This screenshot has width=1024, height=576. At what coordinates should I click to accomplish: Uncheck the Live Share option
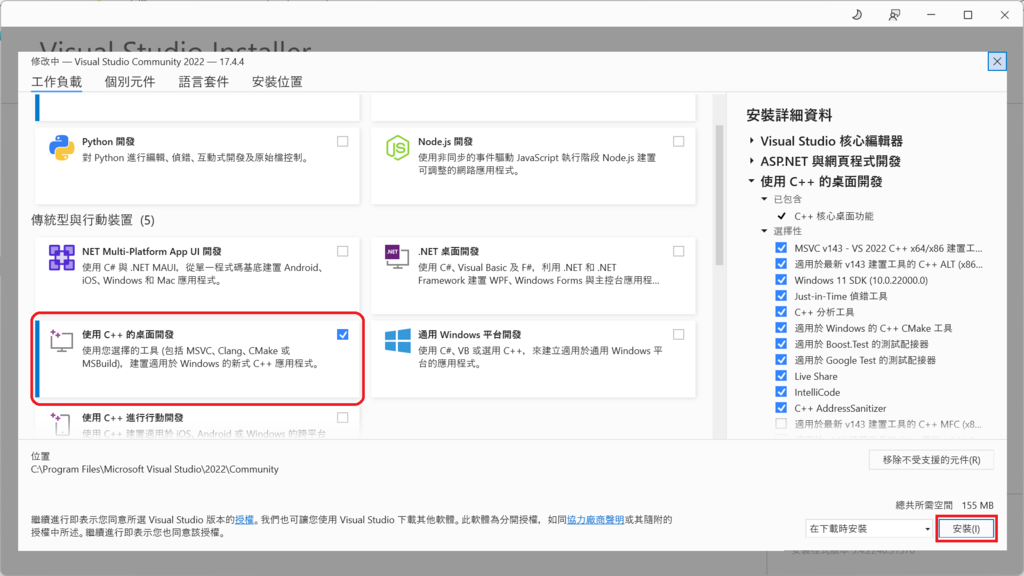(x=781, y=376)
